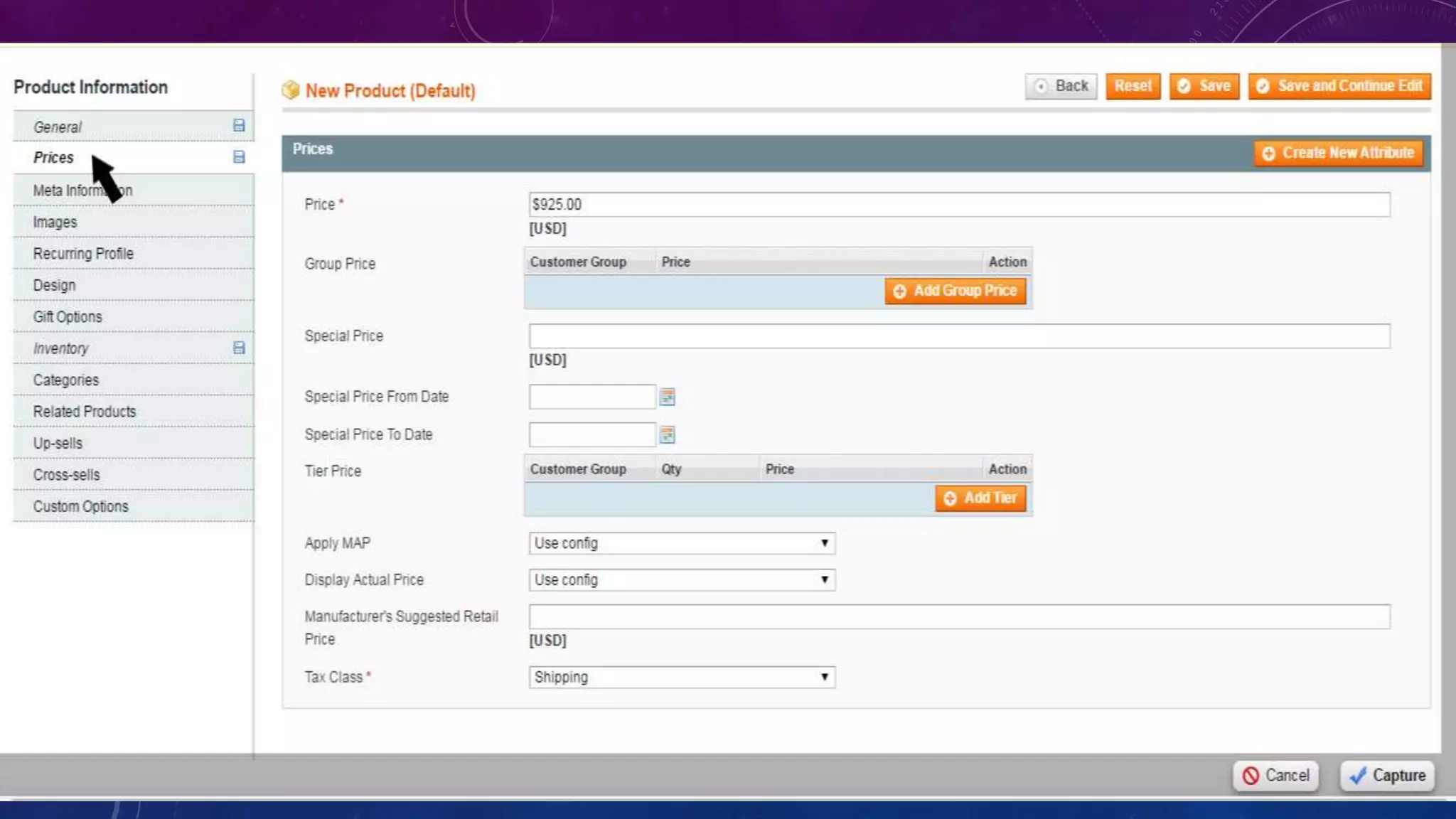Open the Tax Class dropdown
Viewport: 1456px width, 819px height.
[681, 677]
